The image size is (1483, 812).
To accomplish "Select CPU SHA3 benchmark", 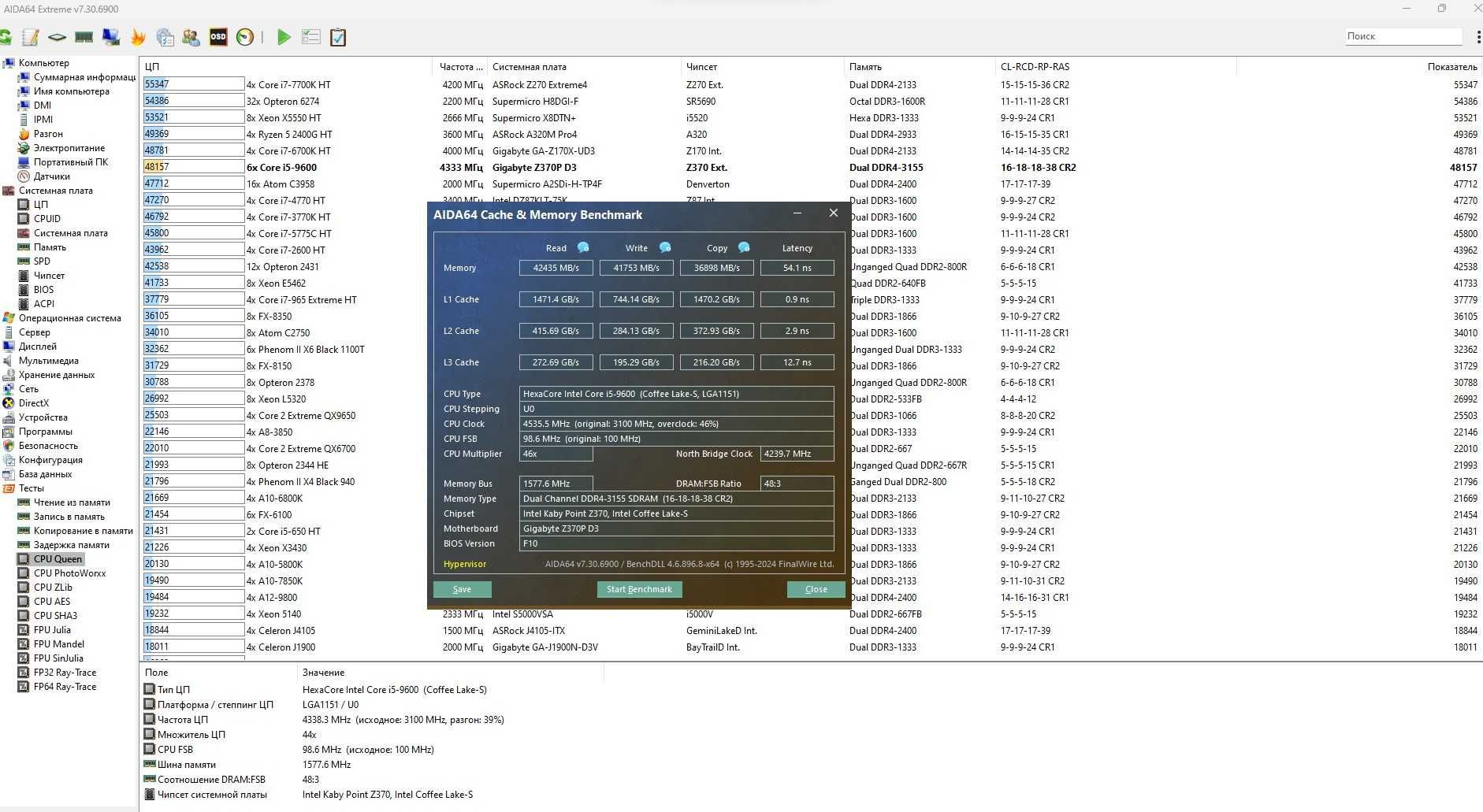I will 55,616.
